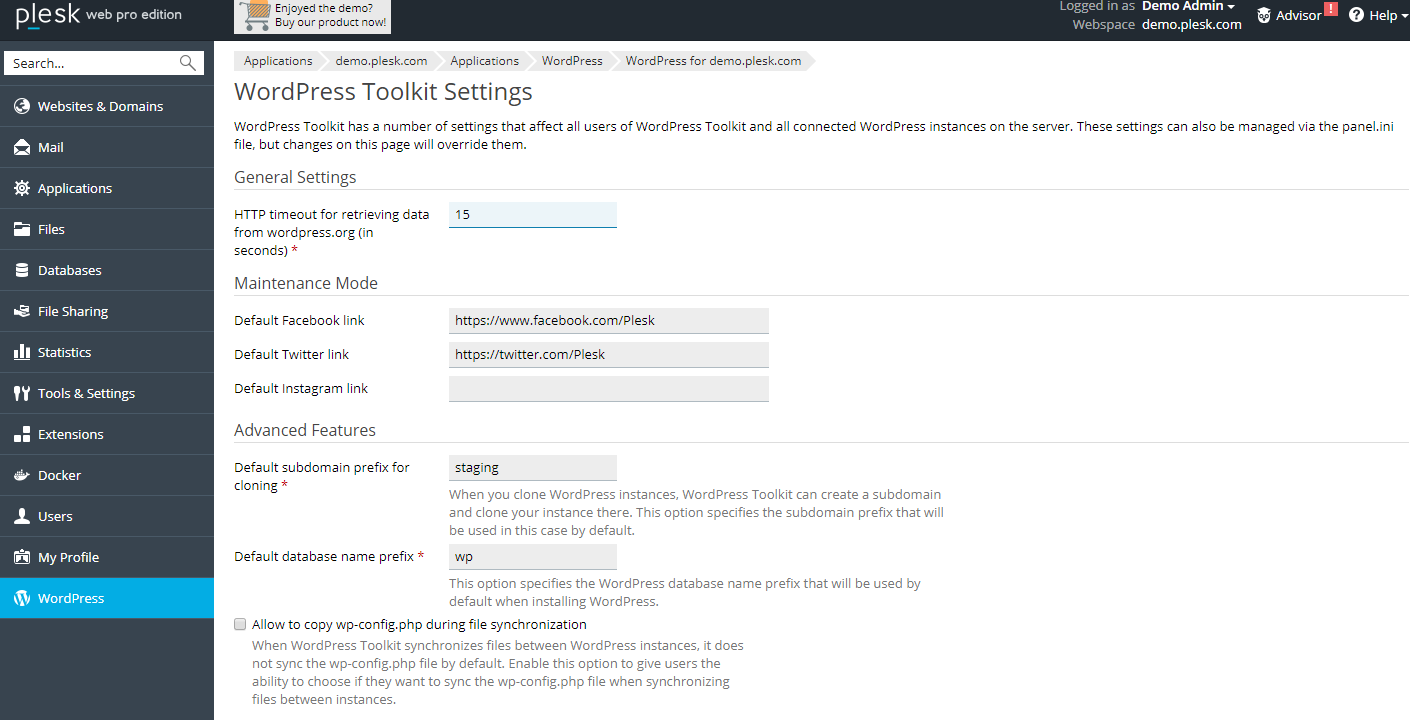The height and width of the screenshot is (720, 1410).
Task: Click the HTTP timeout input field
Action: (x=533, y=214)
